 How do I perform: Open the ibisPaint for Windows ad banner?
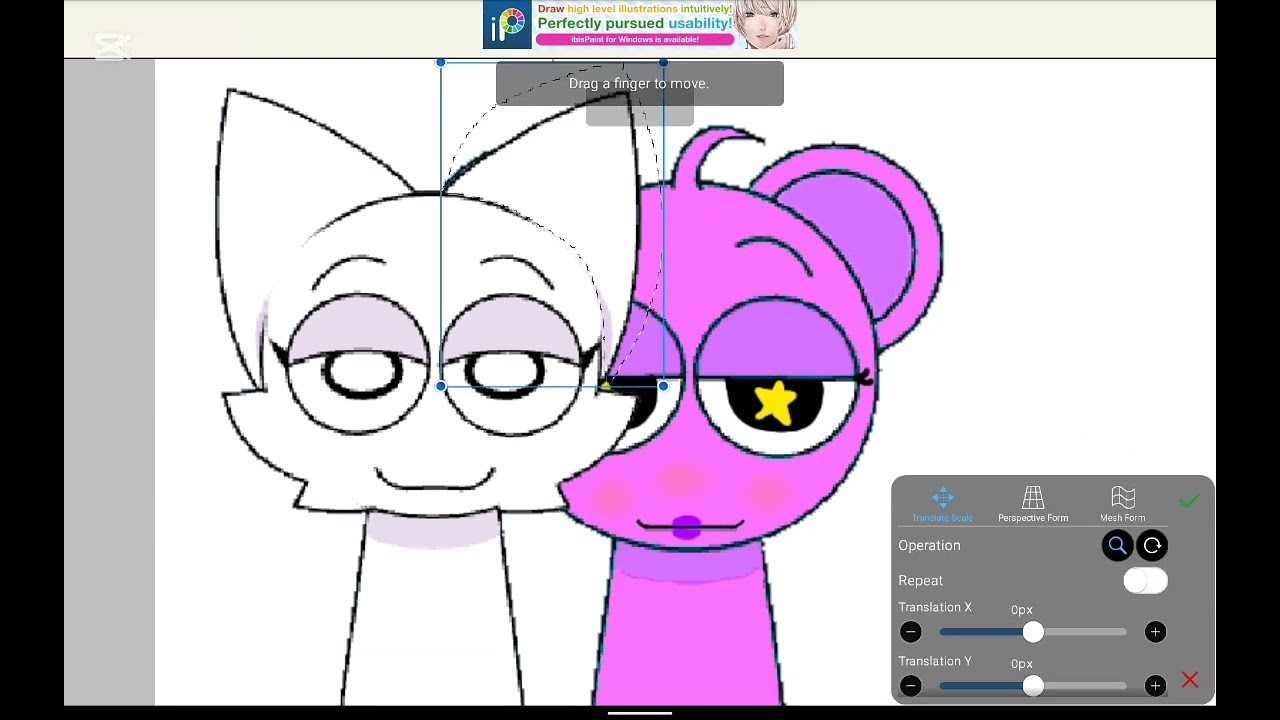[x=640, y=25]
